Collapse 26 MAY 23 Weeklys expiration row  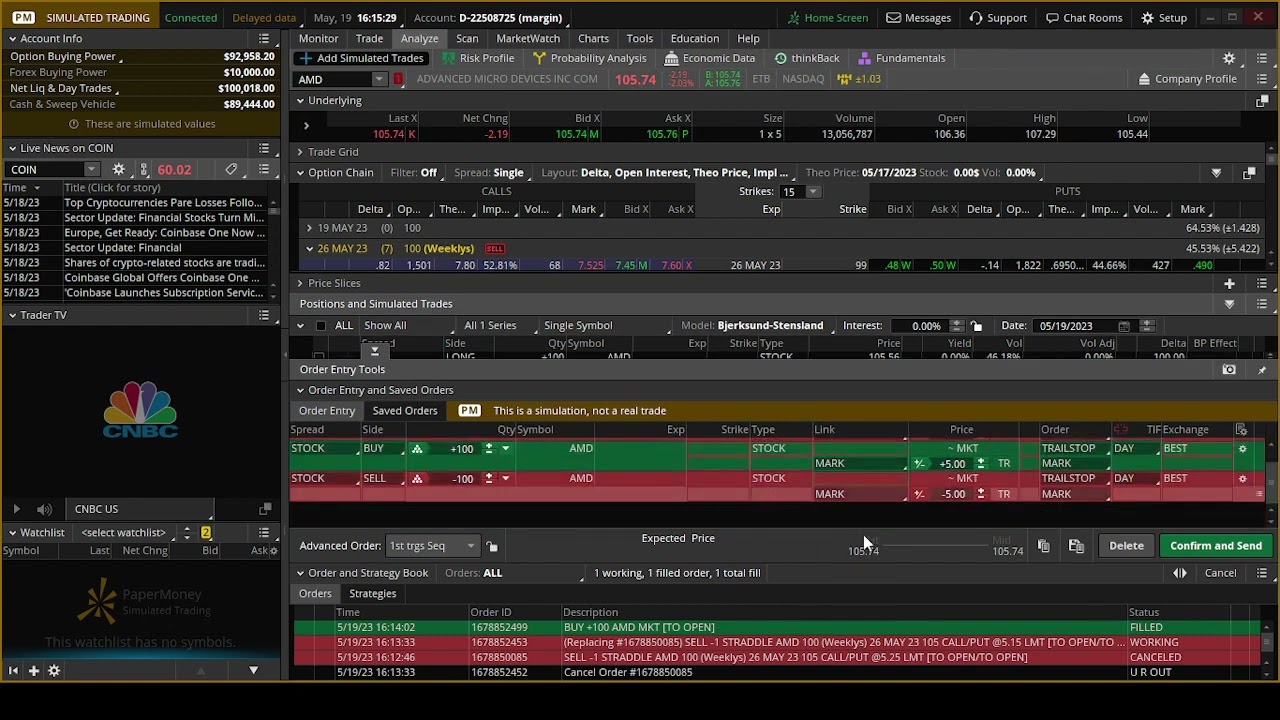tap(309, 248)
